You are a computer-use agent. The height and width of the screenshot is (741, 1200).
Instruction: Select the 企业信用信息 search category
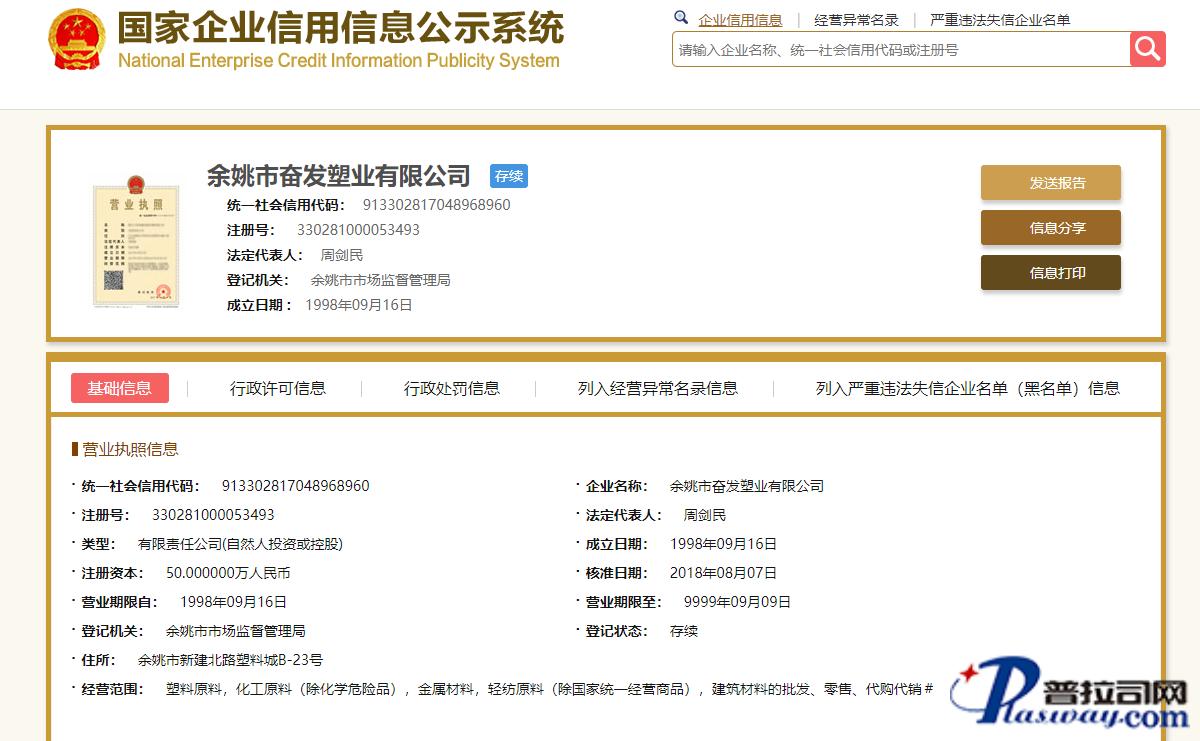pos(740,20)
